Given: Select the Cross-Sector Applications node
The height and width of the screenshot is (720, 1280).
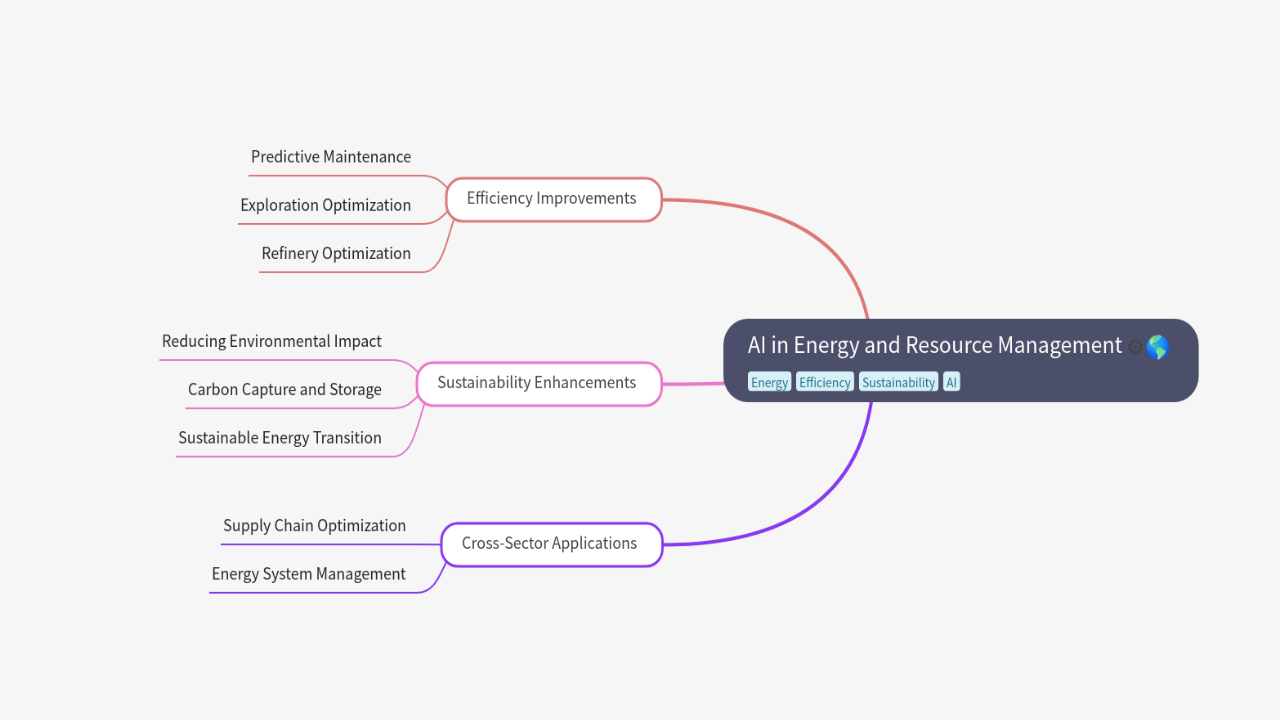Looking at the screenshot, I should [x=550, y=544].
